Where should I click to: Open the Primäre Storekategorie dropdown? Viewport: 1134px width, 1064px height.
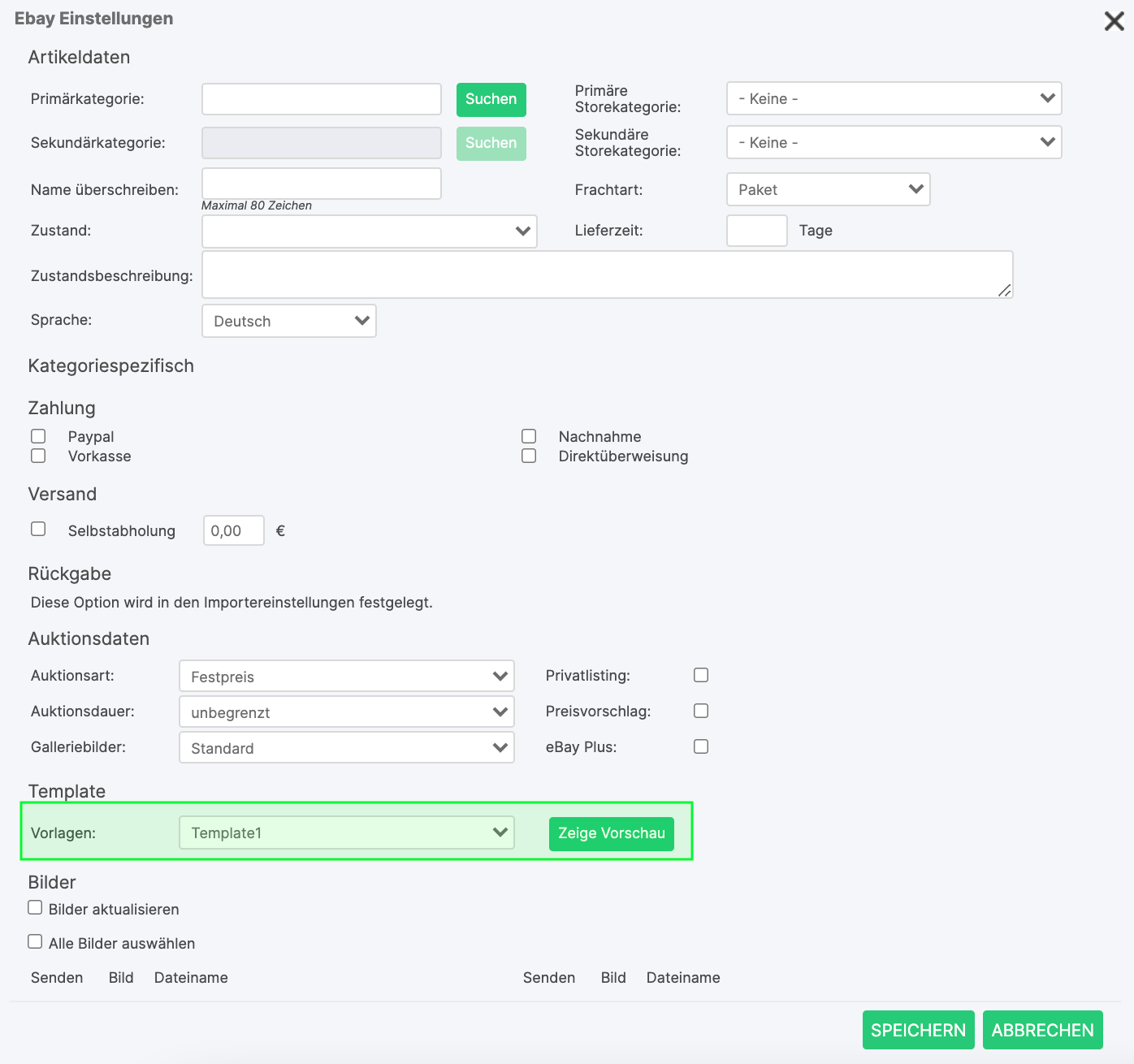click(894, 98)
